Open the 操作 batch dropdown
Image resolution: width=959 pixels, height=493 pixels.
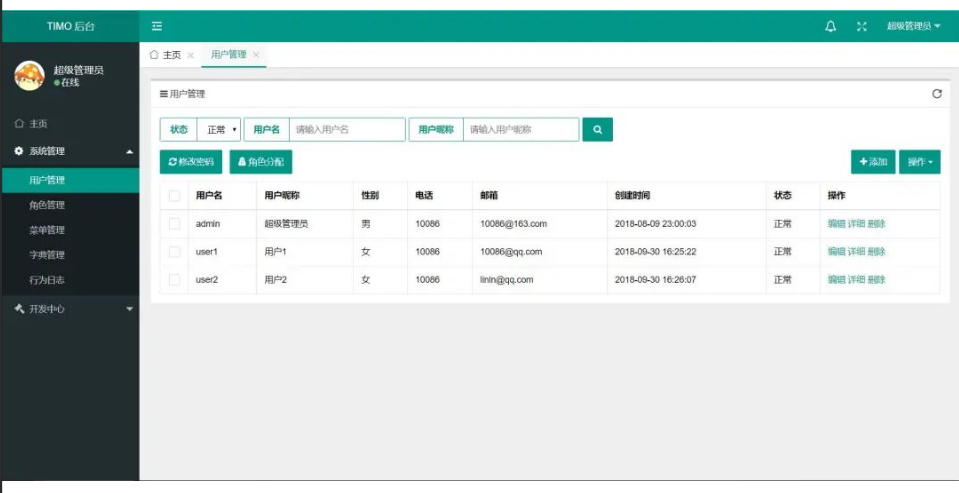click(919, 162)
